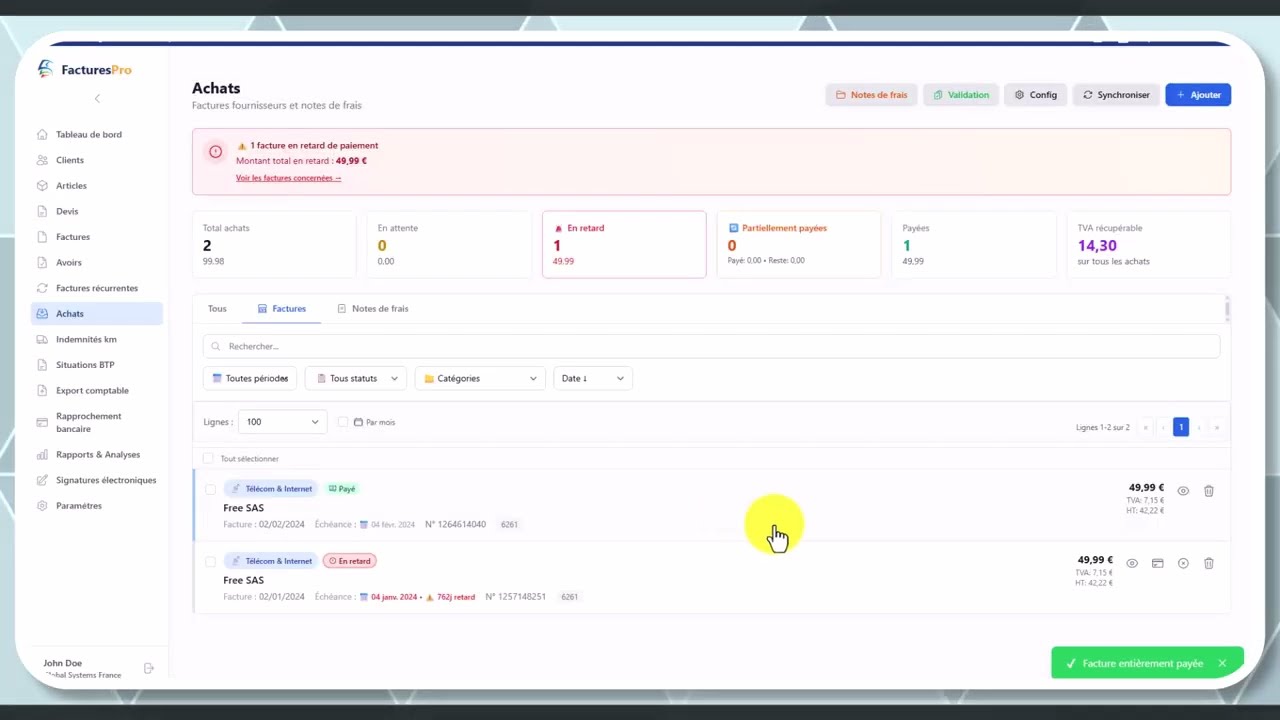This screenshot has width=1280, height=720.
Task: Click invoice number 'N° 1257148251'
Action: pos(515,597)
